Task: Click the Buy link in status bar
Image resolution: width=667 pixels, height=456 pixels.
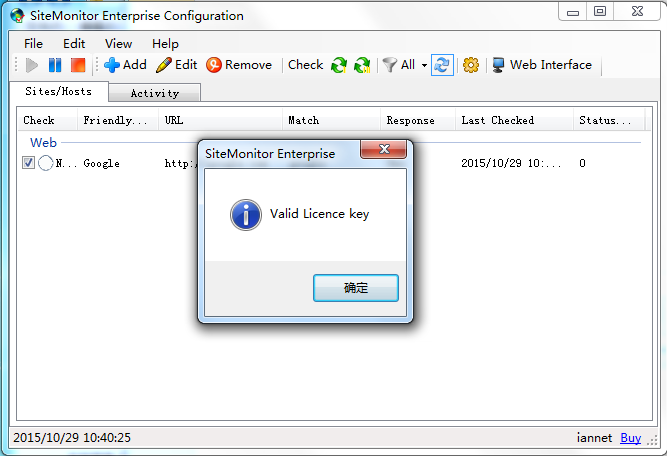Action: click(630, 438)
